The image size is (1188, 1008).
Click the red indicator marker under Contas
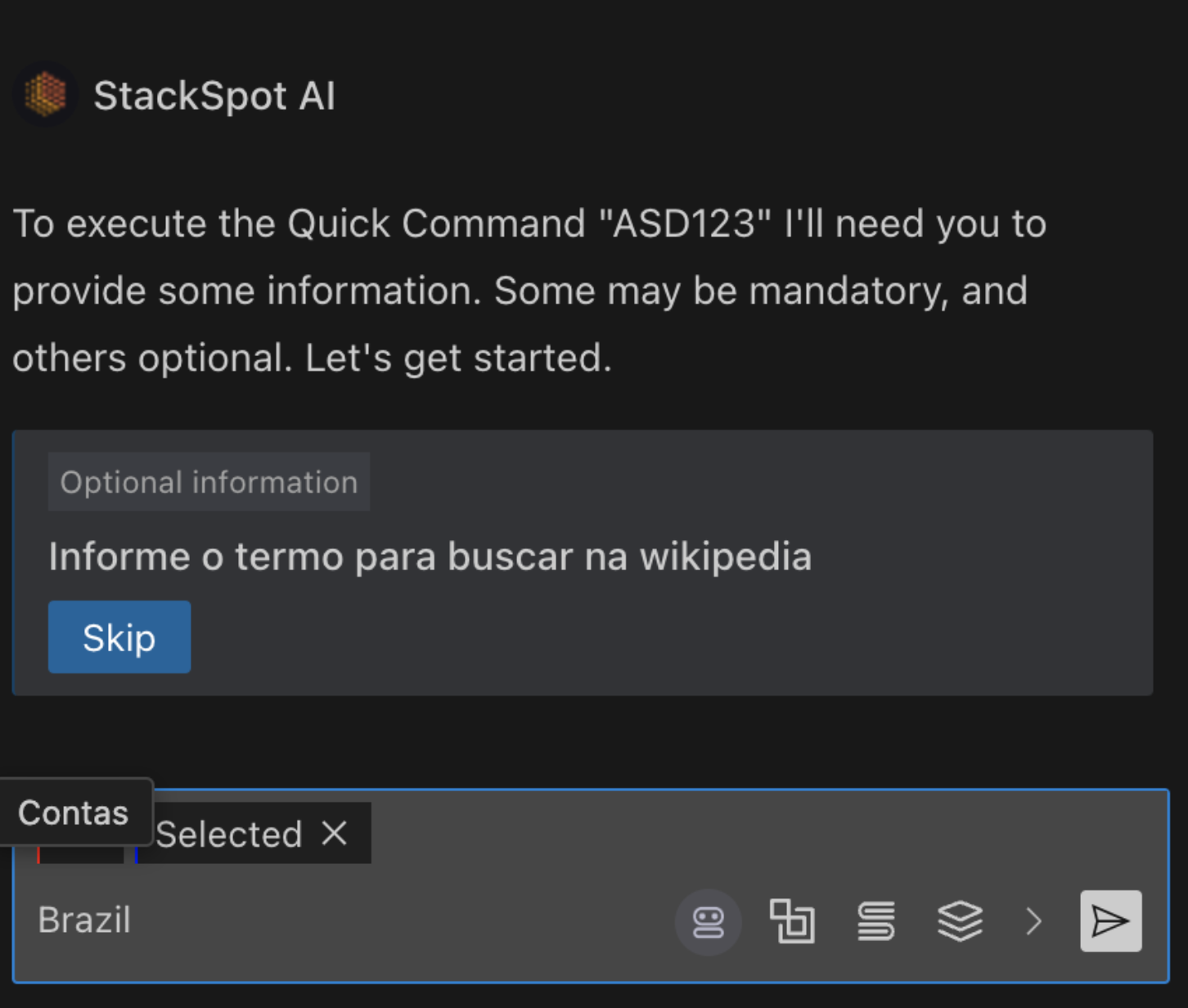point(39,857)
